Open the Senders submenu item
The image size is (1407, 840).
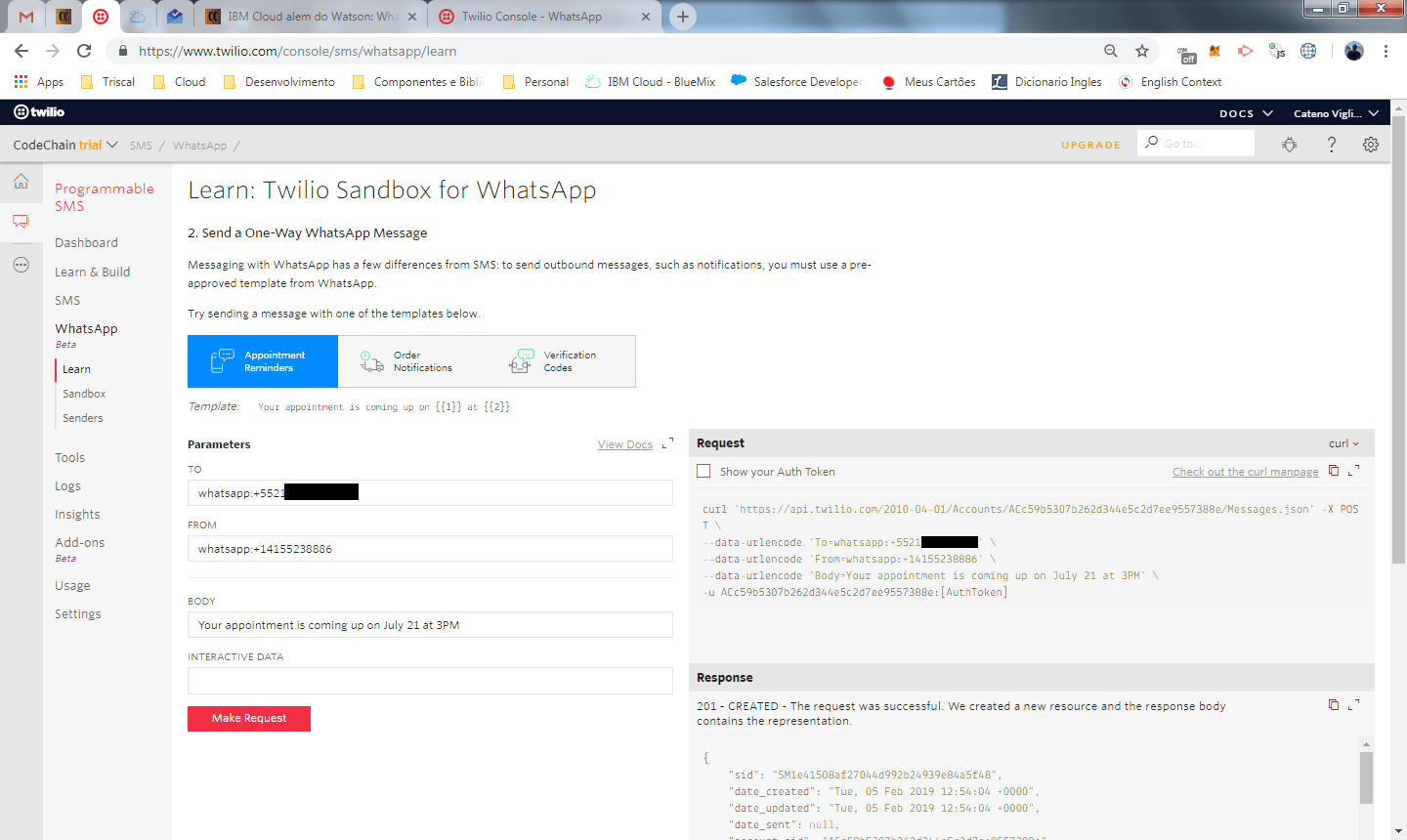[82, 418]
